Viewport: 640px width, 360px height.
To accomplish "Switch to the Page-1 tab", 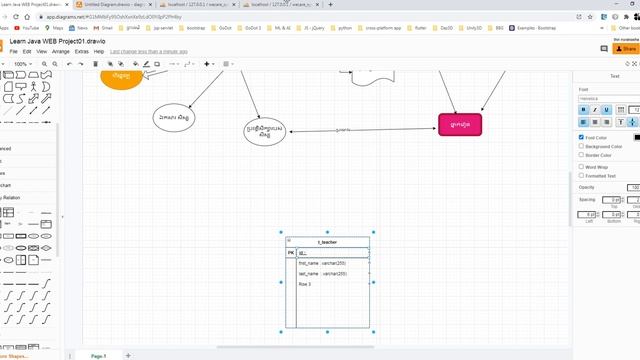I will 98,356.
